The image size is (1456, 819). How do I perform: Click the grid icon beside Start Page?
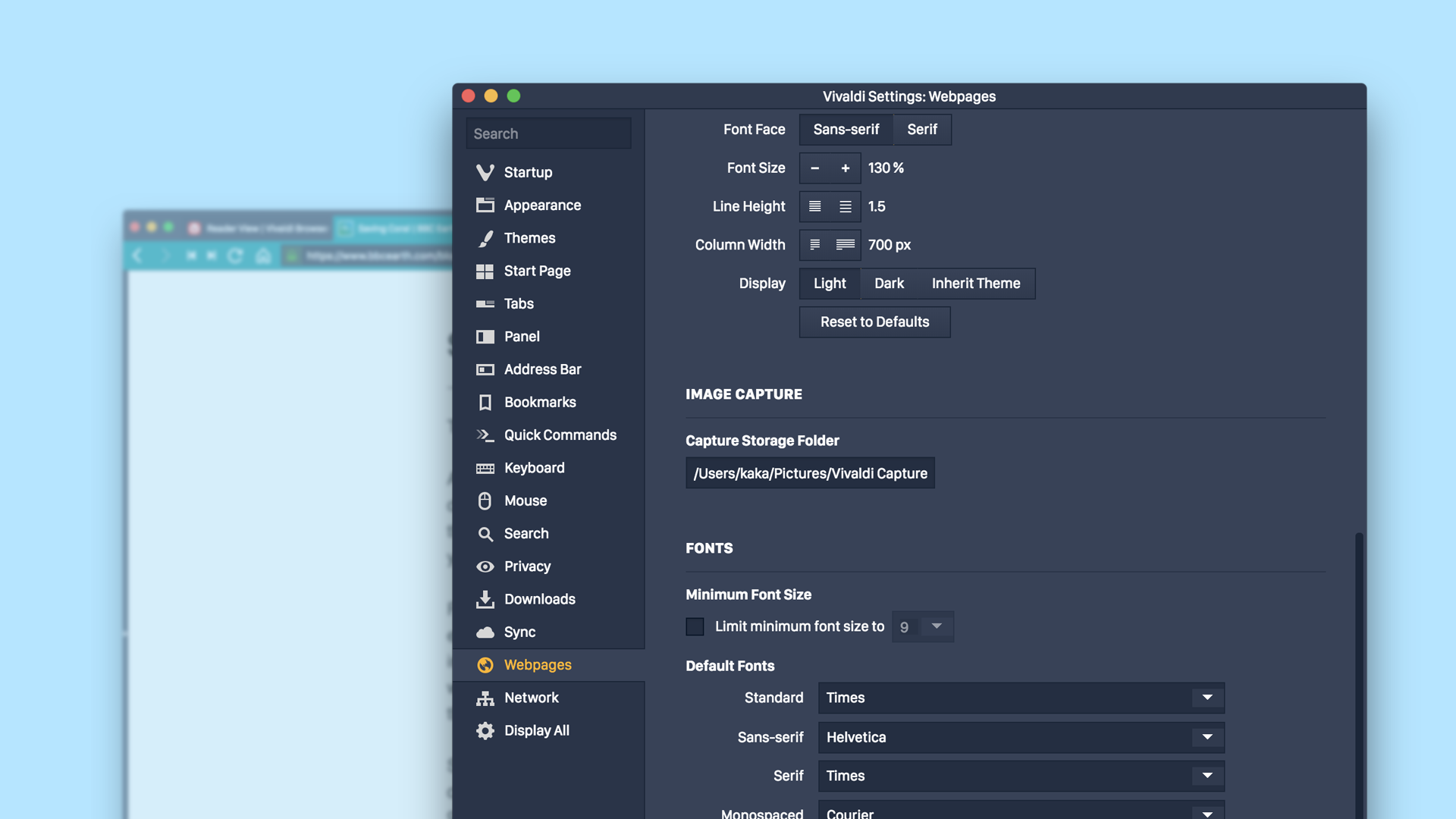[x=485, y=271]
